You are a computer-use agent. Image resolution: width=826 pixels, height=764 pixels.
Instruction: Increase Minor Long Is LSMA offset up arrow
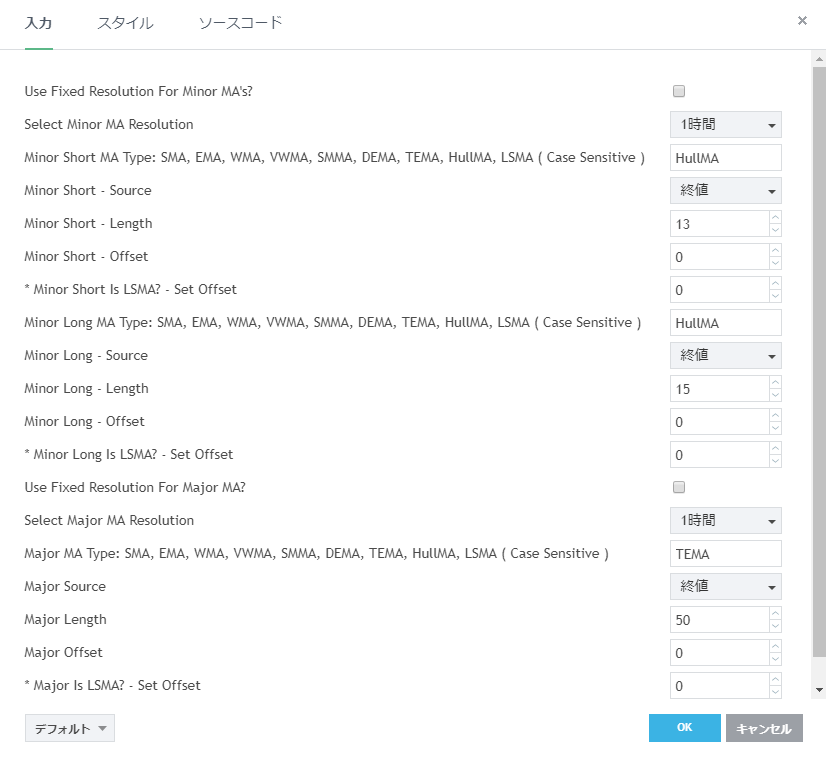[x=775, y=448]
